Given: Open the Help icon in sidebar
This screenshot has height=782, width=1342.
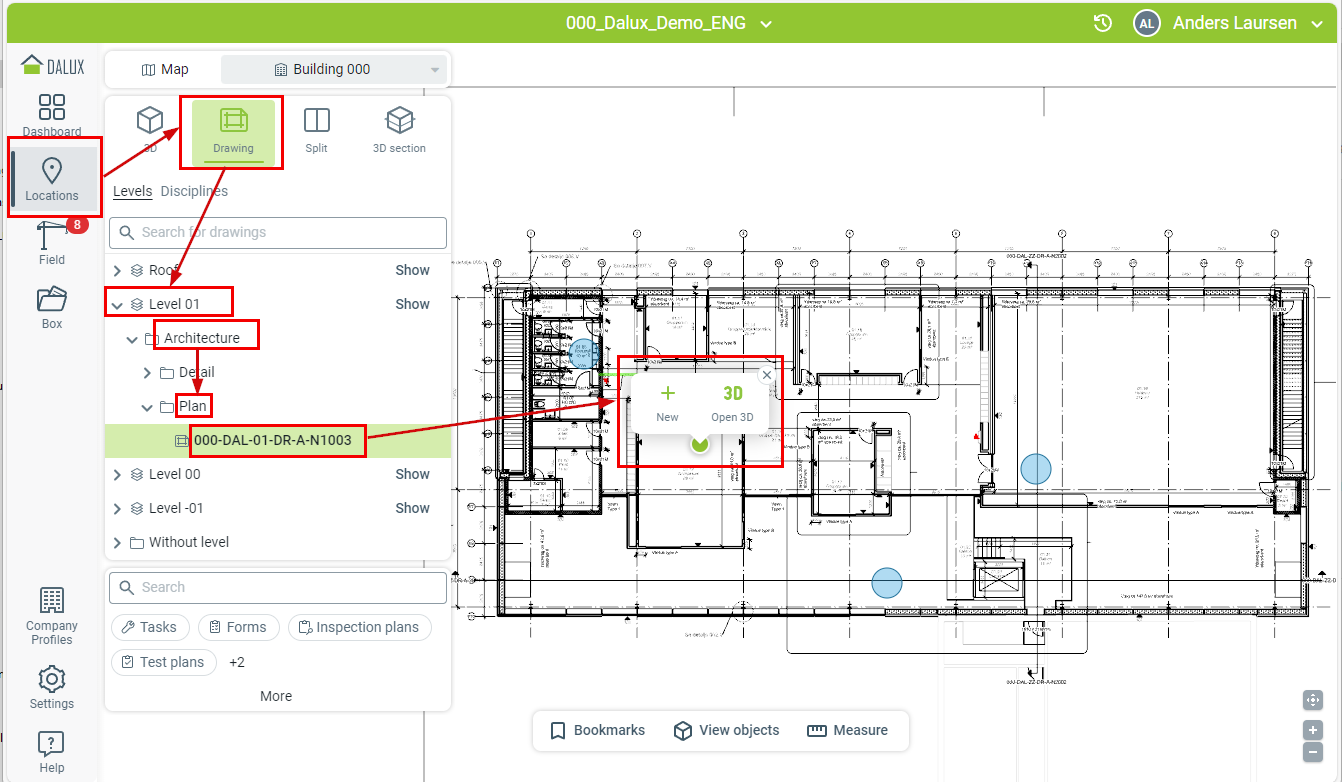Looking at the screenshot, I should click(52, 752).
